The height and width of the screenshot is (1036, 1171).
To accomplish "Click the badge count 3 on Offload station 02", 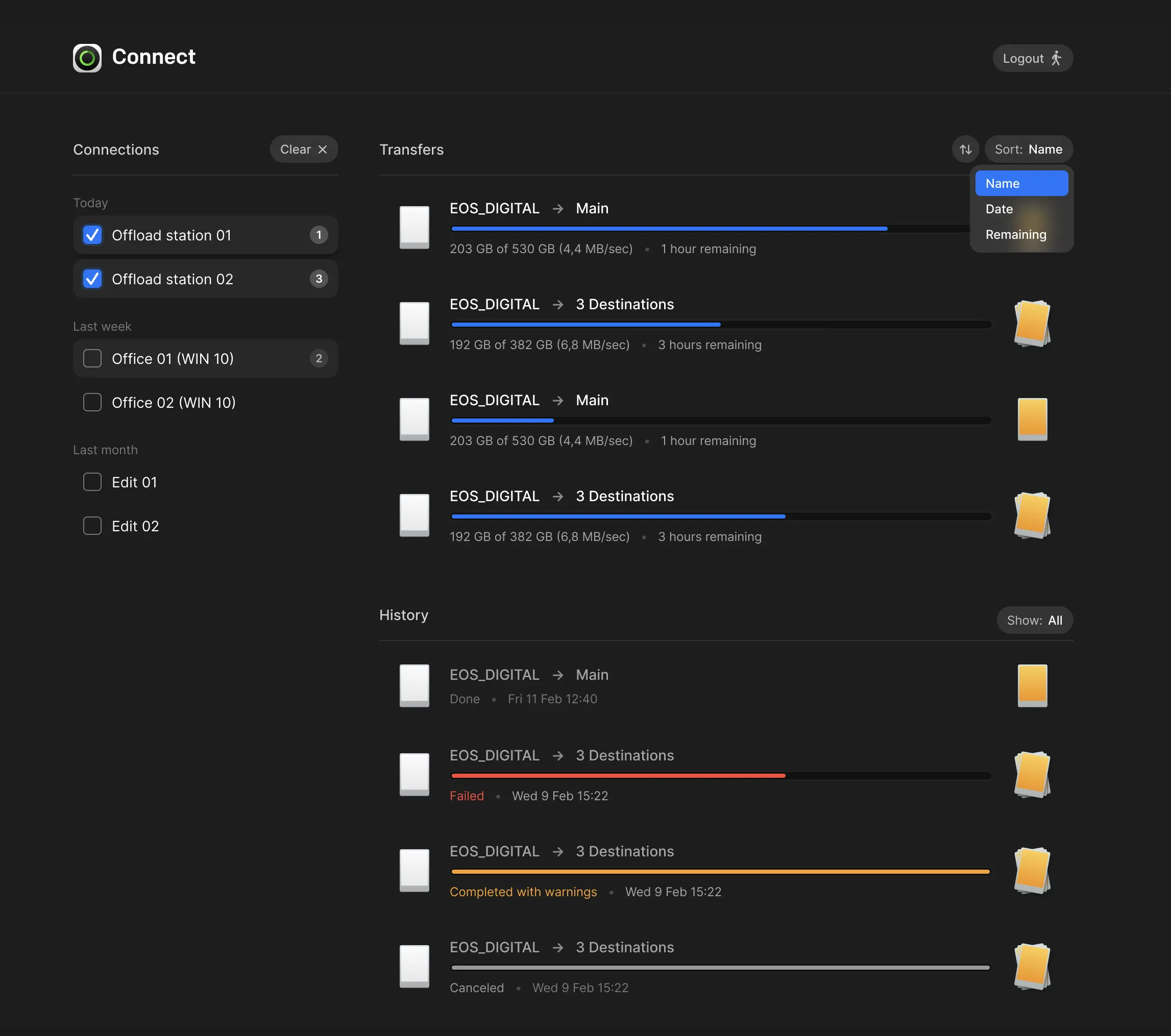I will 319,279.
